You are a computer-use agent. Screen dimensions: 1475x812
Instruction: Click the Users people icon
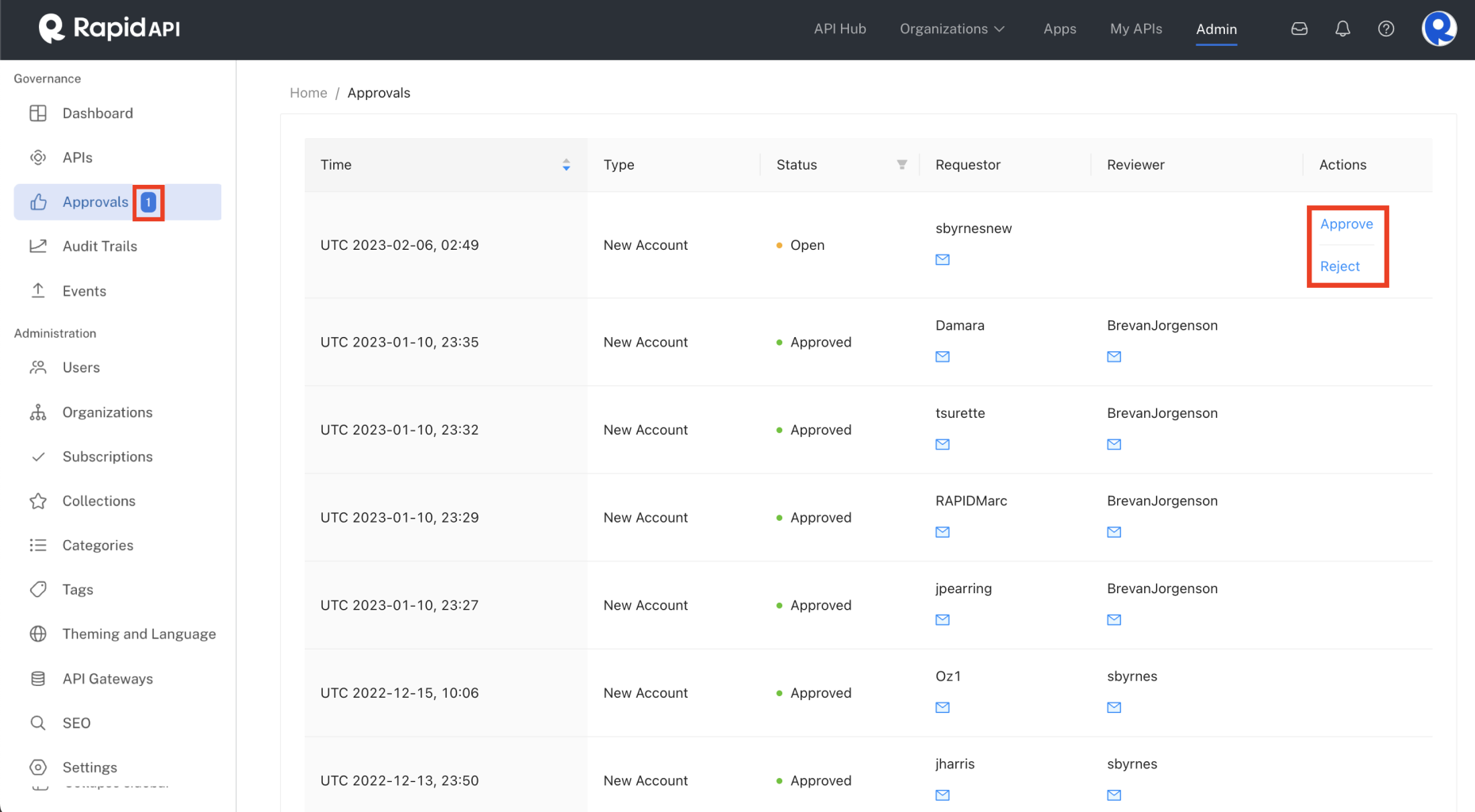pyautogui.click(x=38, y=368)
